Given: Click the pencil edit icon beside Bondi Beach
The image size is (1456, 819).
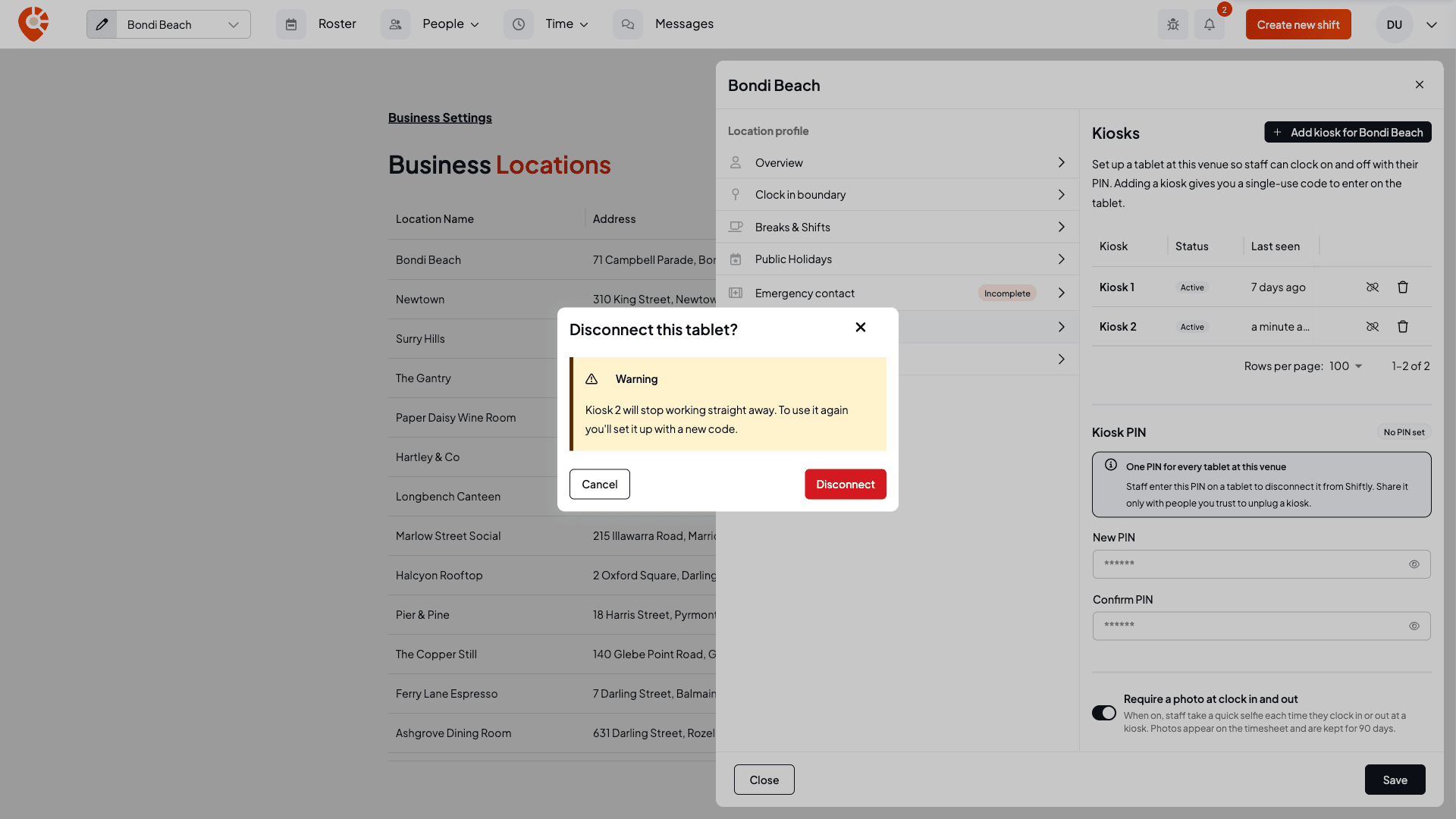Looking at the screenshot, I should click(x=102, y=24).
